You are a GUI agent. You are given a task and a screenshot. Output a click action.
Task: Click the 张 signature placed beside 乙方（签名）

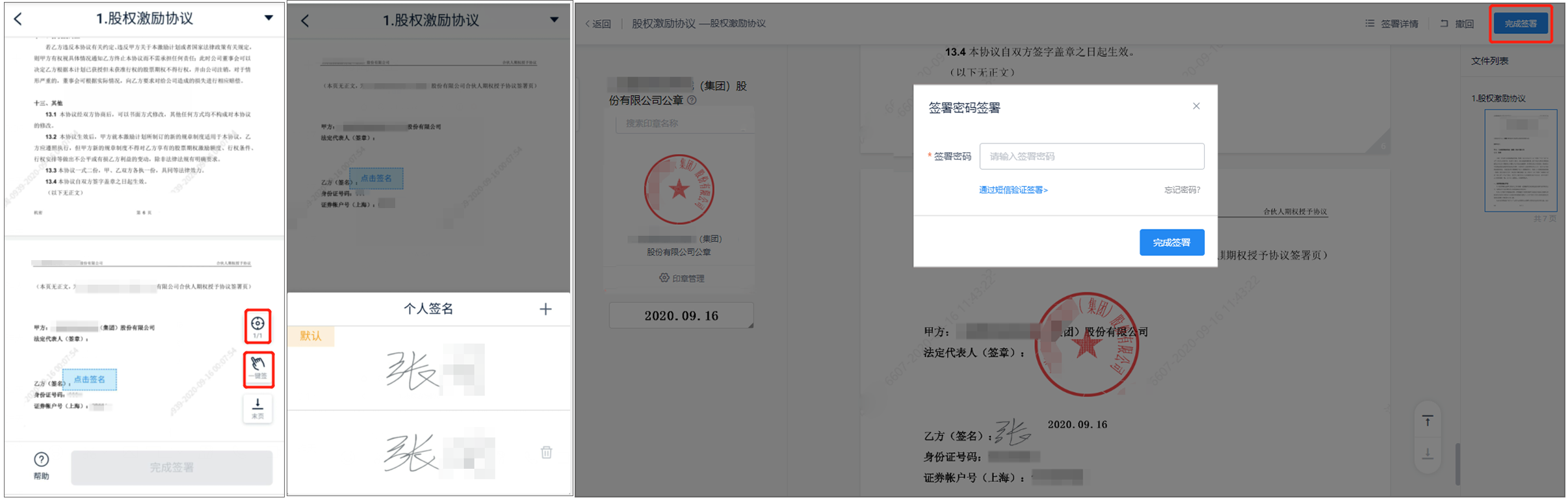[x=1013, y=432]
